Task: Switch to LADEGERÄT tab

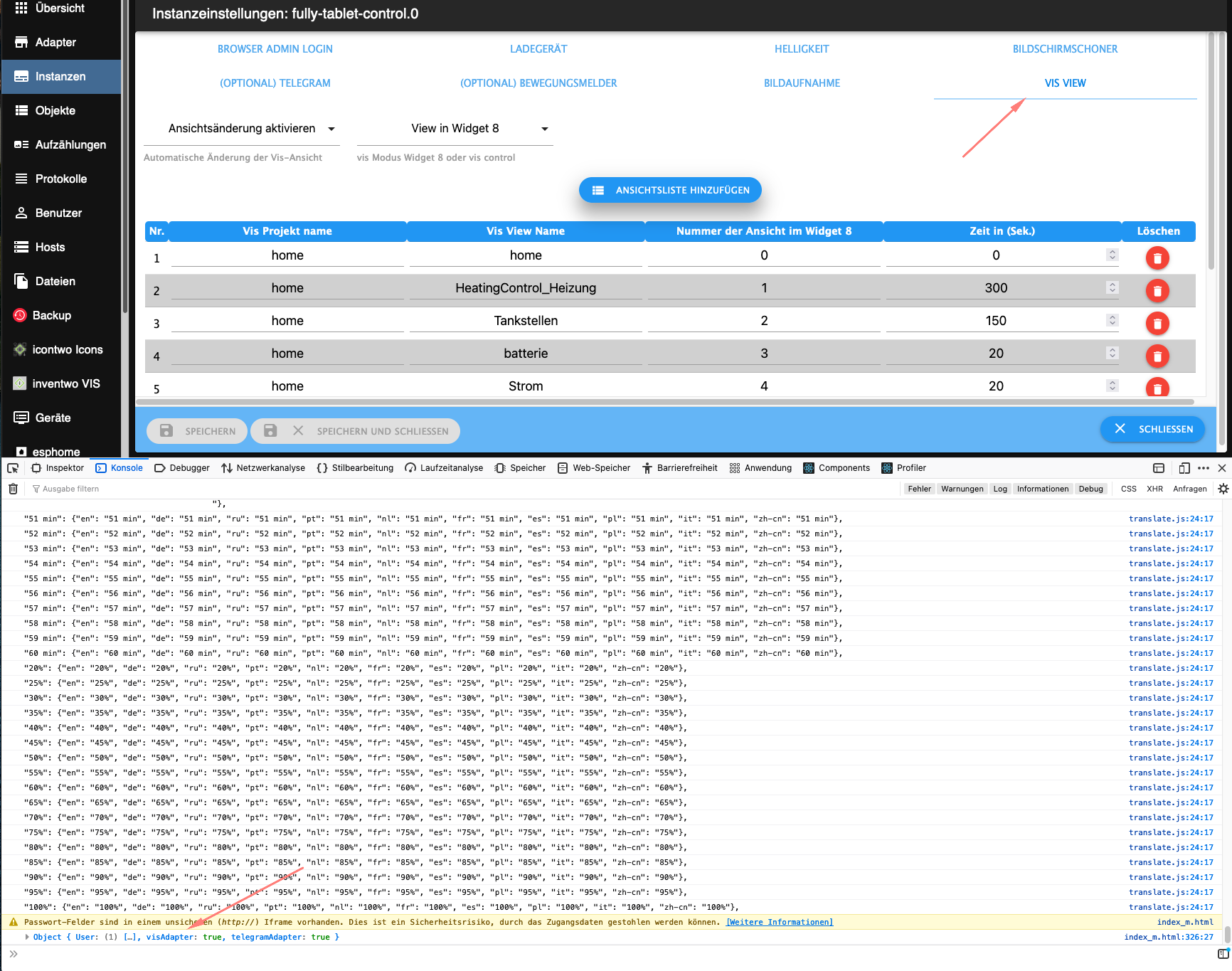Action: (538, 49)
